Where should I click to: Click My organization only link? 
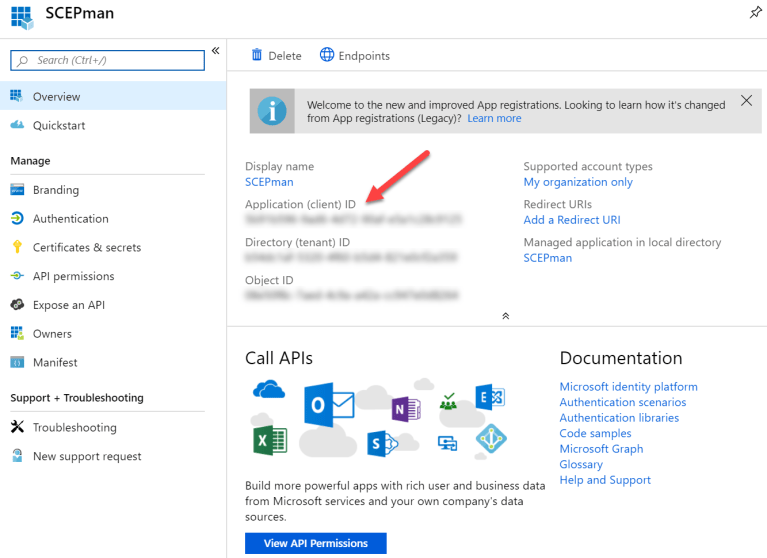[x=578, y=182]
